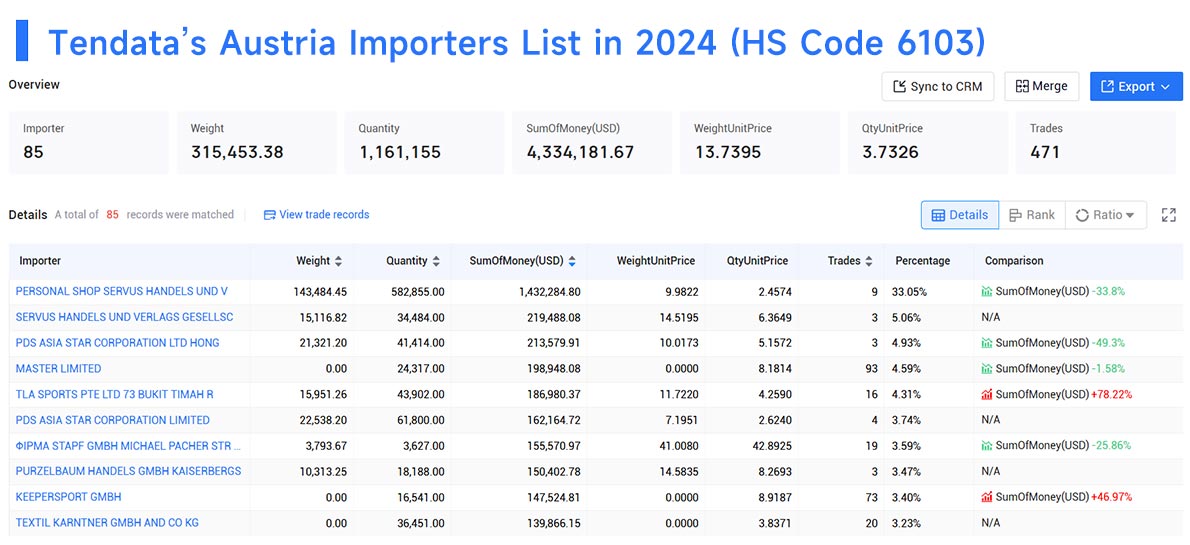The image size is (1190, 545).
Task: Open ФIPMA STAPF GMBH importer link
Action: (x=128, y=446)
